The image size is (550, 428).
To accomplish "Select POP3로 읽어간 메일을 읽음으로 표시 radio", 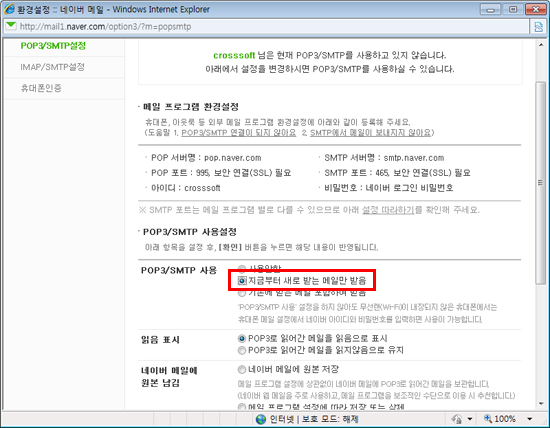I will [242, 339].
